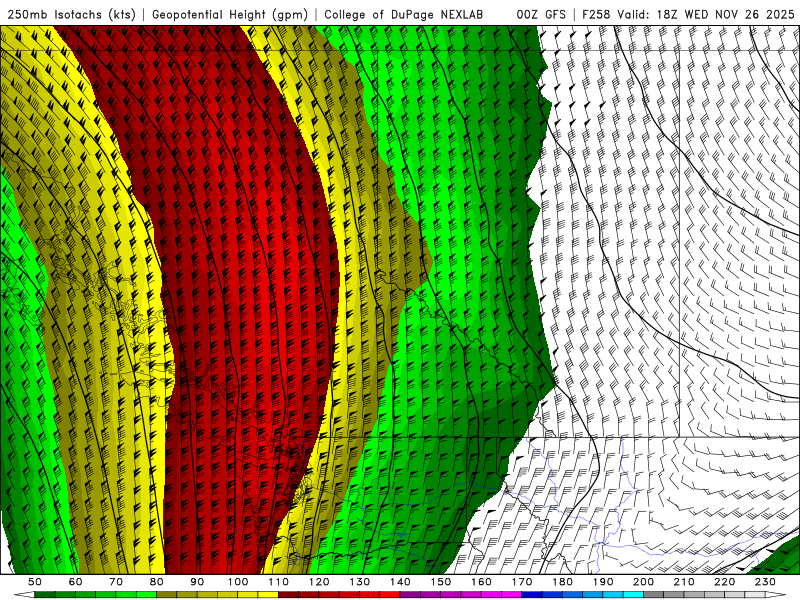Click the '170' legend value
The image size is (800, 600).
522,582
